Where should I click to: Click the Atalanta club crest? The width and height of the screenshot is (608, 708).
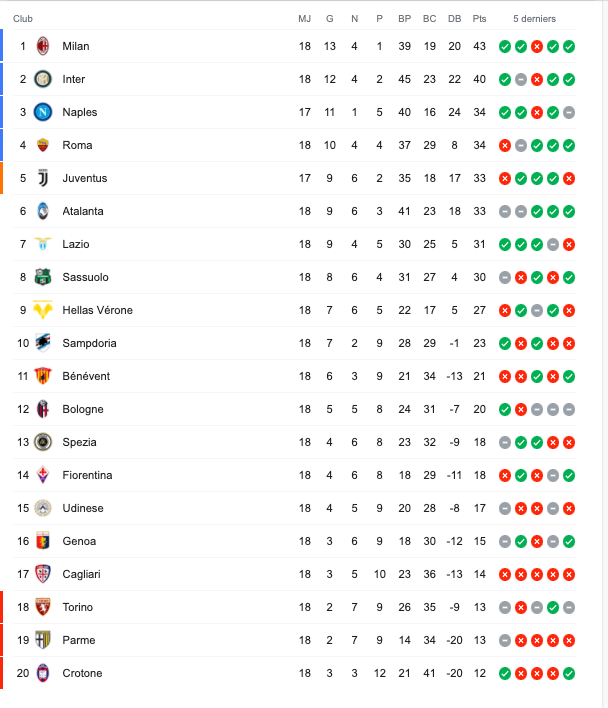click(x=43, y=211)
